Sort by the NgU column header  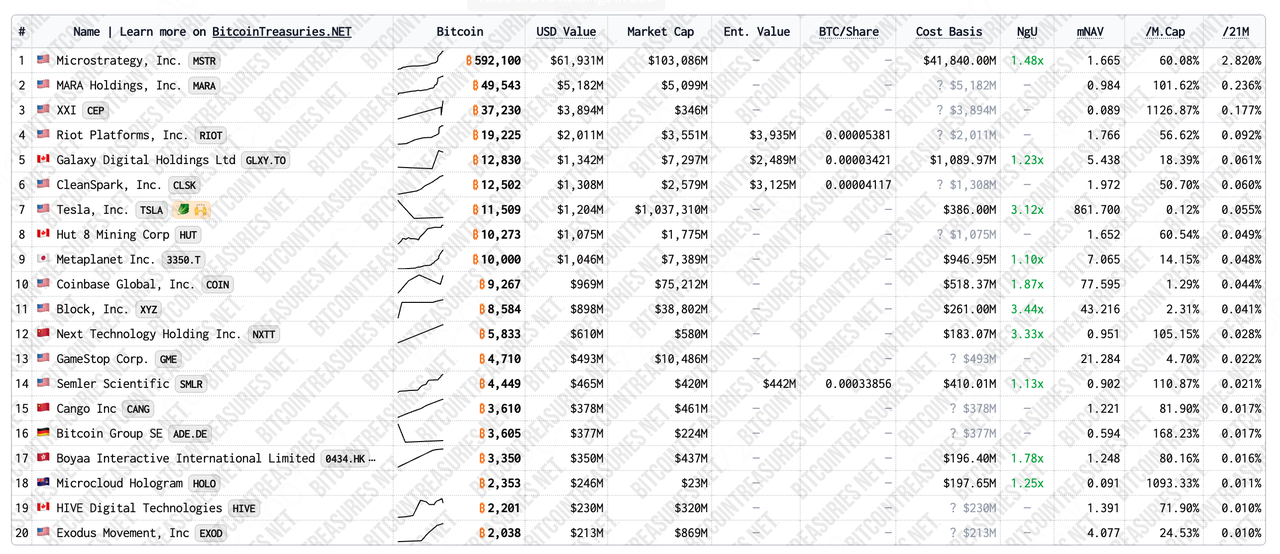tap(1027, 32)
